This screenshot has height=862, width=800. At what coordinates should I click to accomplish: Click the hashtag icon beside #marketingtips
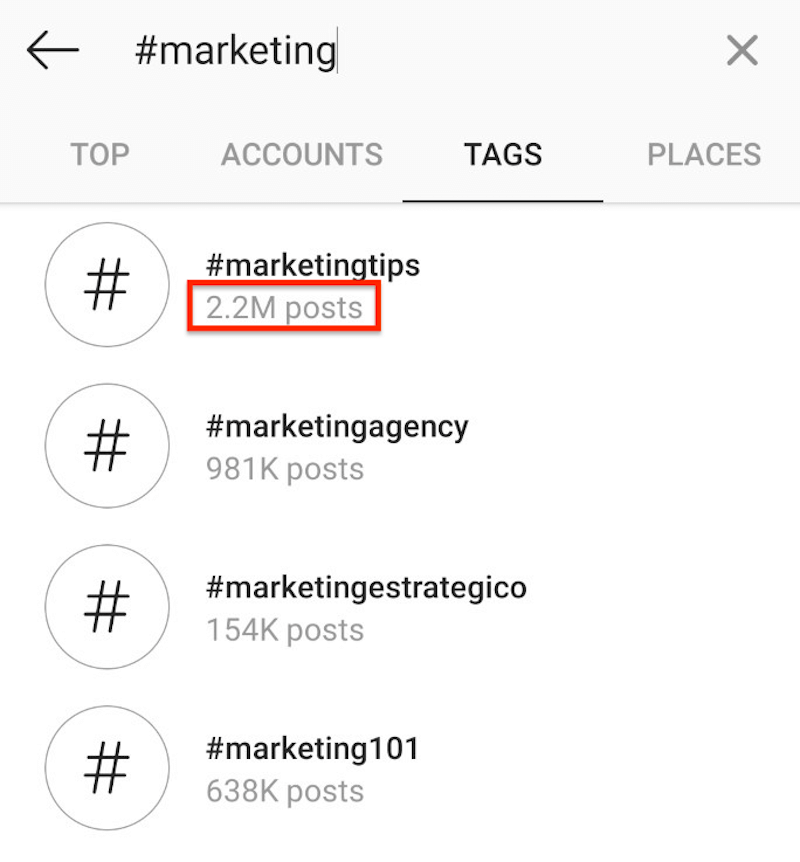107,285
